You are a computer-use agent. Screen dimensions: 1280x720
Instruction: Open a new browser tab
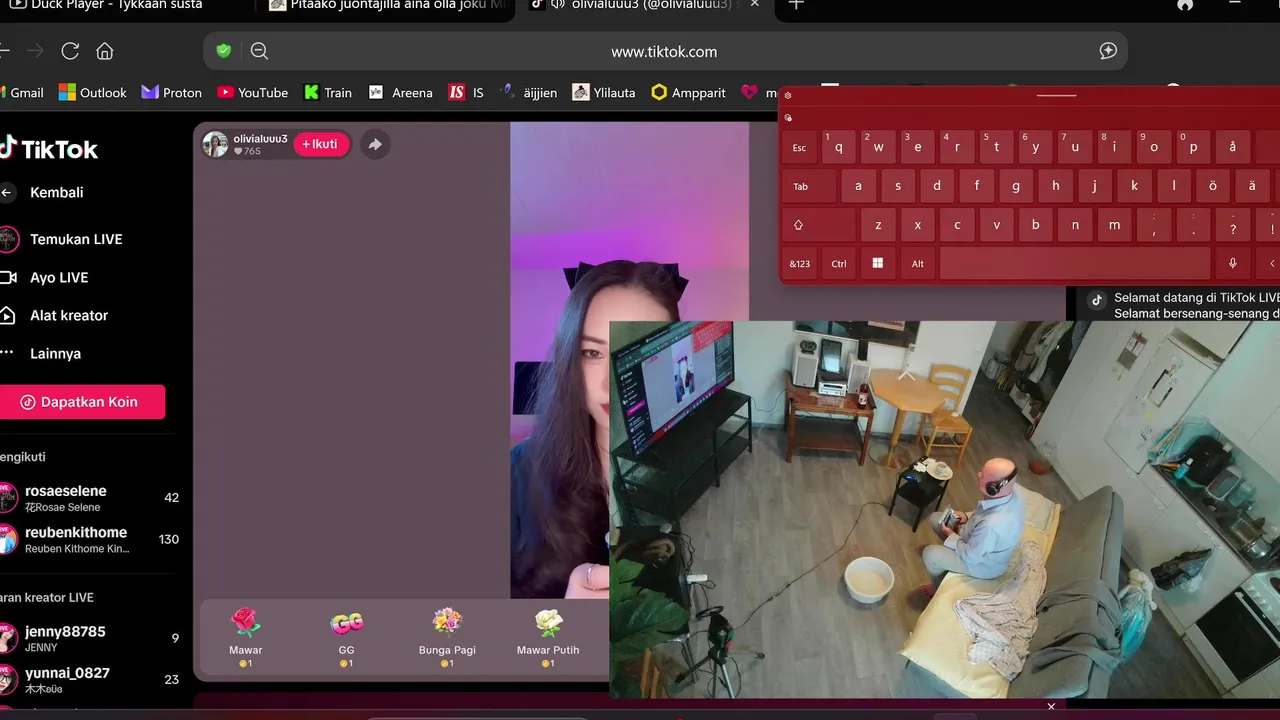click(796, 5)
